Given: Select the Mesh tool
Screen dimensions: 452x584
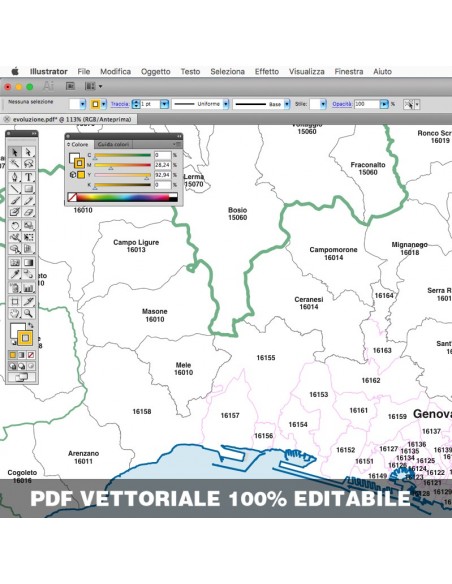Looking at the screenshot, I should [x=15, y=263].
